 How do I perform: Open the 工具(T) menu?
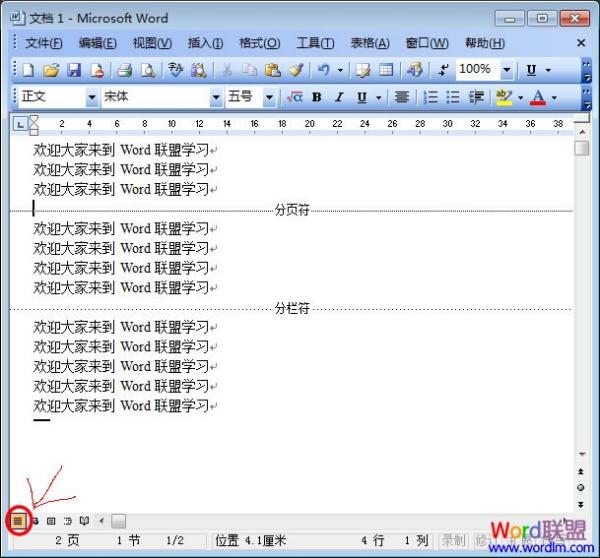[x=315, y=43]
